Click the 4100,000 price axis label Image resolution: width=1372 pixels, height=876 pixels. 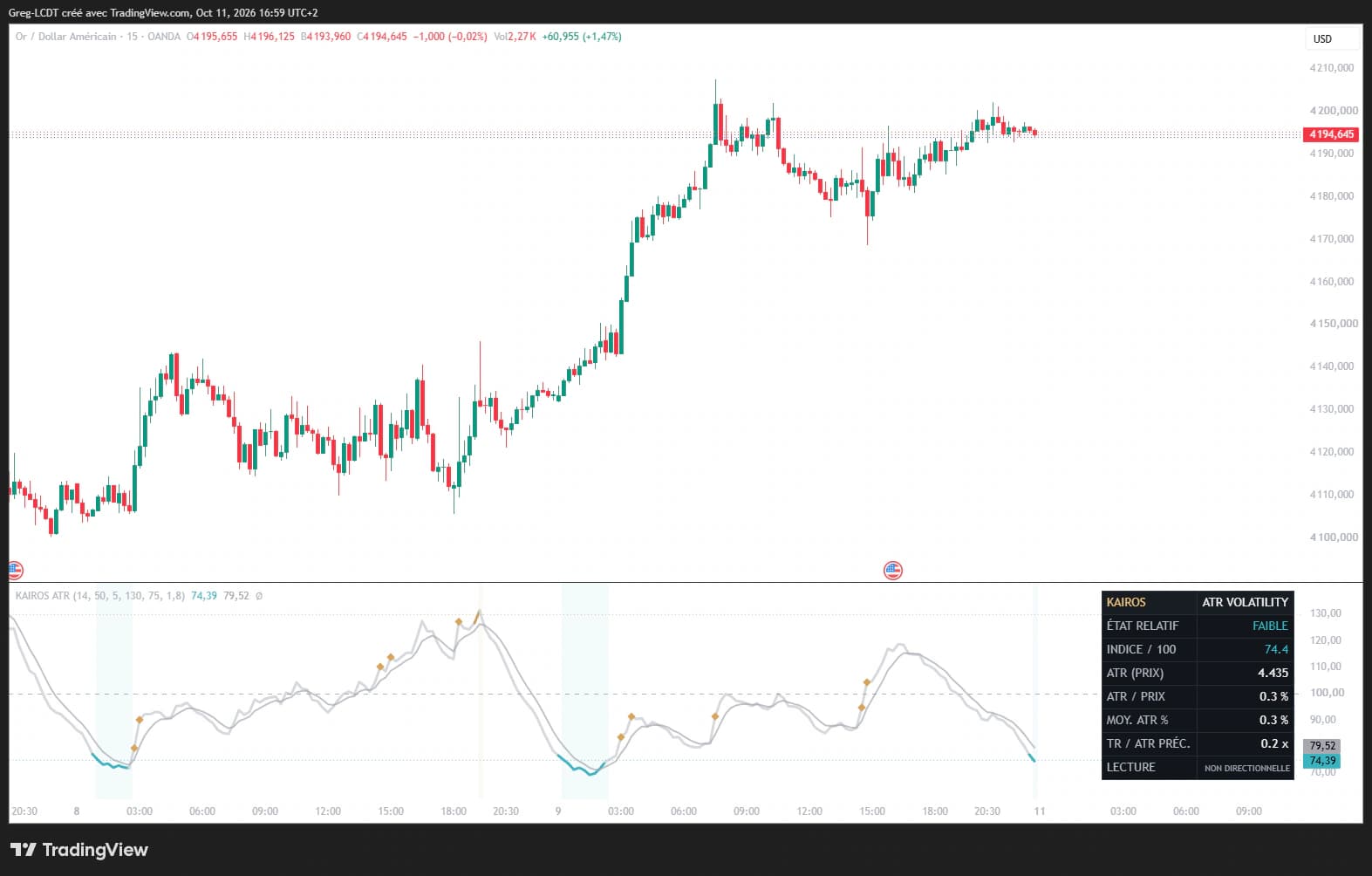coord(1332,537)
